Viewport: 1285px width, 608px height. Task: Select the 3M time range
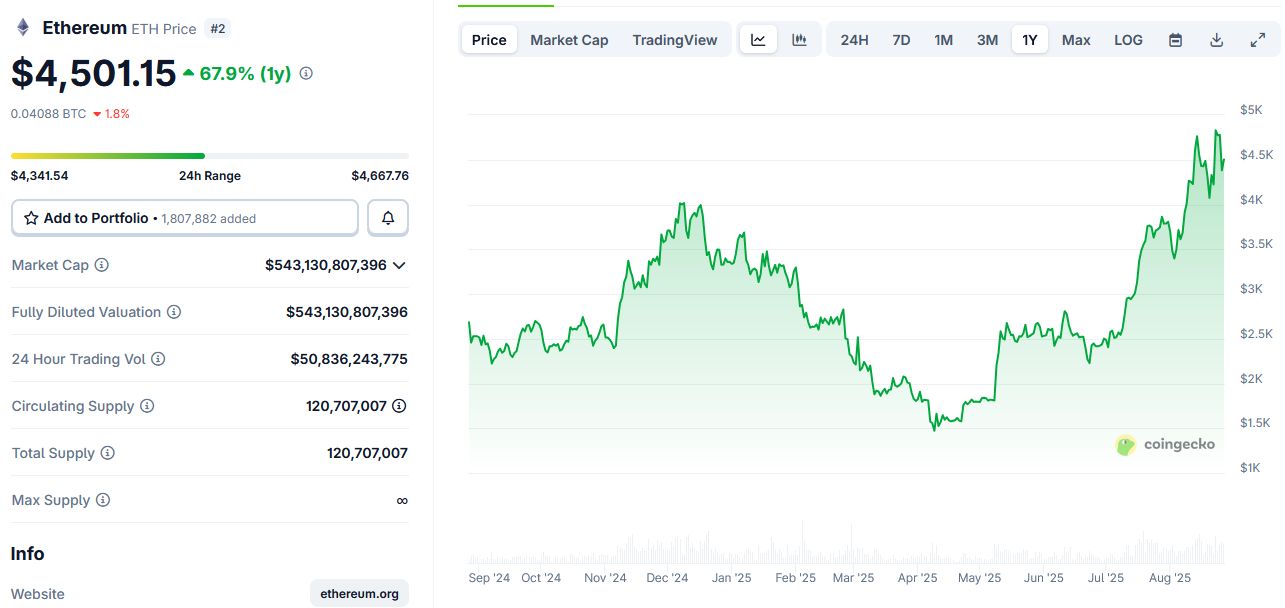coord(987,40)
